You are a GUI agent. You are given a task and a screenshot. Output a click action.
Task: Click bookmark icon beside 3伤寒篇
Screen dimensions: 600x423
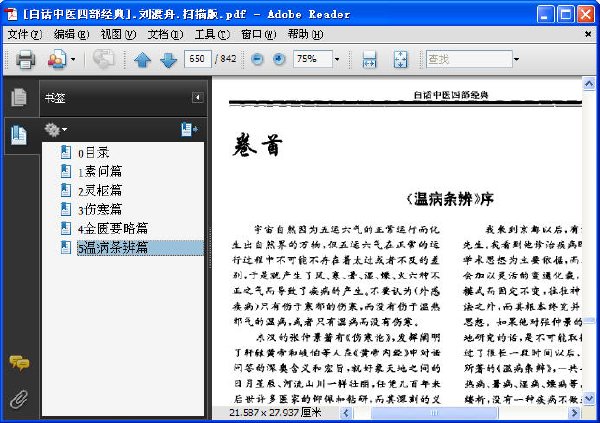coord(66,209)
